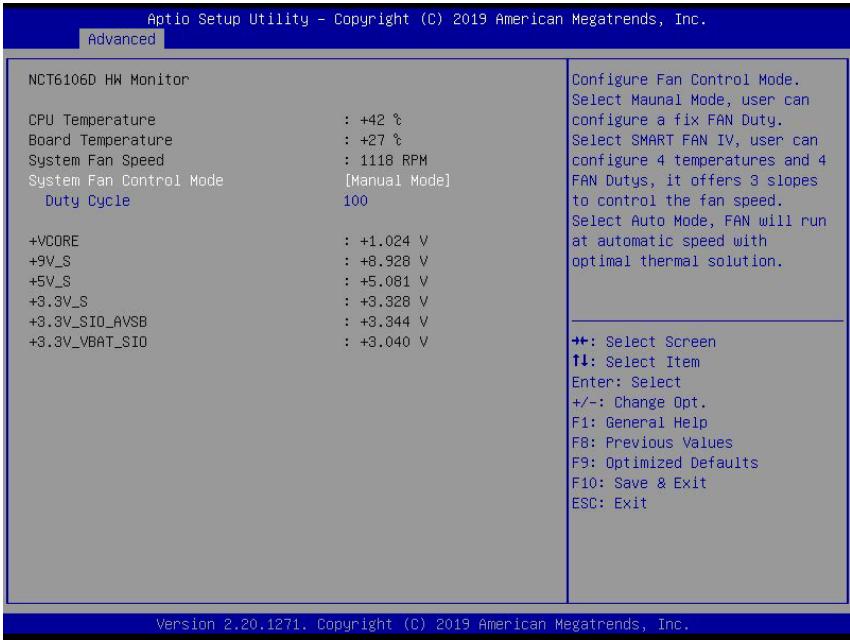
Task: Select the Duty Cycle option
Action: [87, 201]
